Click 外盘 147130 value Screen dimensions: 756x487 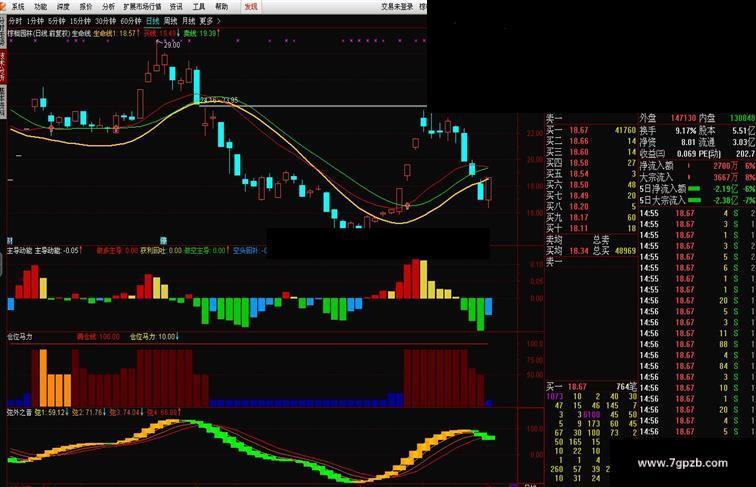684,118
